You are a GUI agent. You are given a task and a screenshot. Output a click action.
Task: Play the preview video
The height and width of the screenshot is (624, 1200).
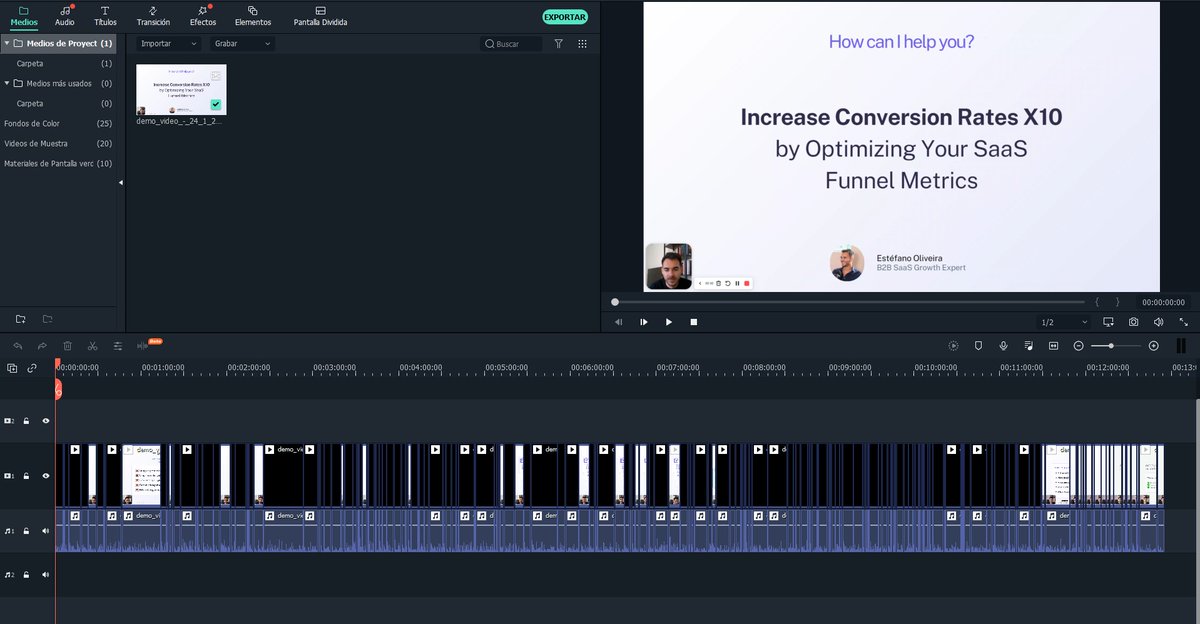[669, 322]
